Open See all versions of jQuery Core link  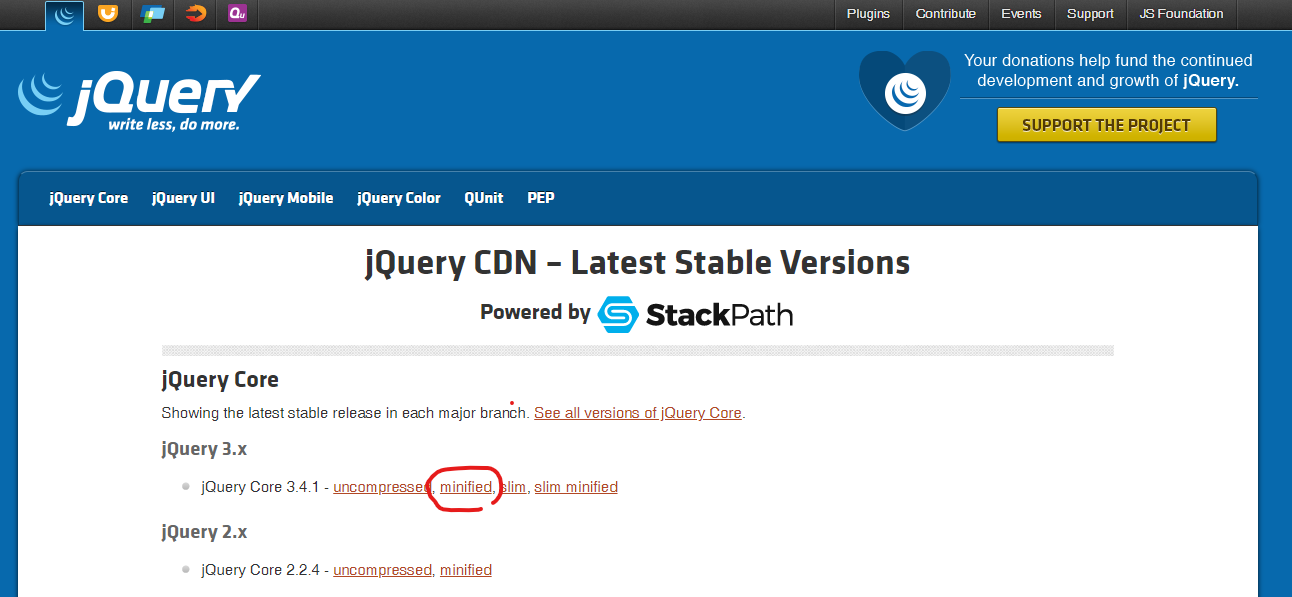click(x=638, y=412)
